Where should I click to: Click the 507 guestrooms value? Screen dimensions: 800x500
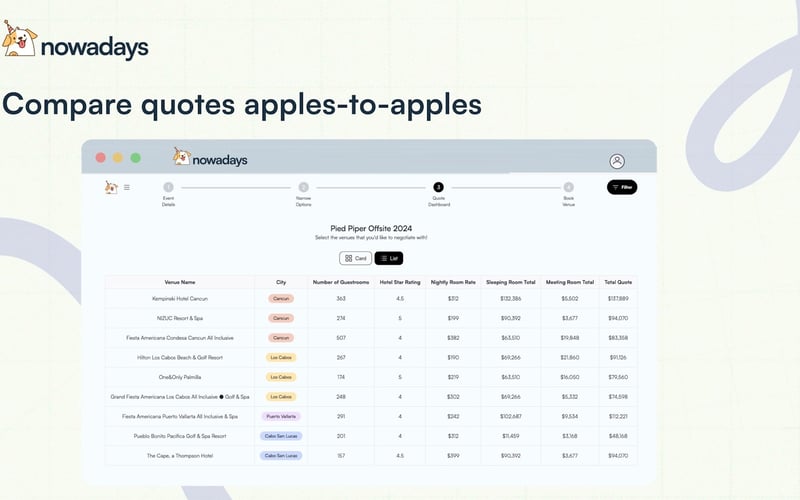(341, 338)
